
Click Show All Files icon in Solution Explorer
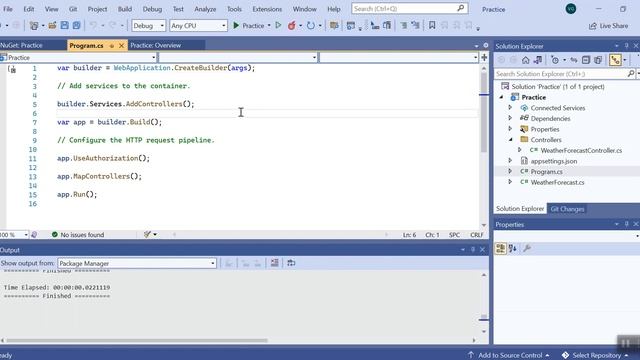click(x=598, y=60)
